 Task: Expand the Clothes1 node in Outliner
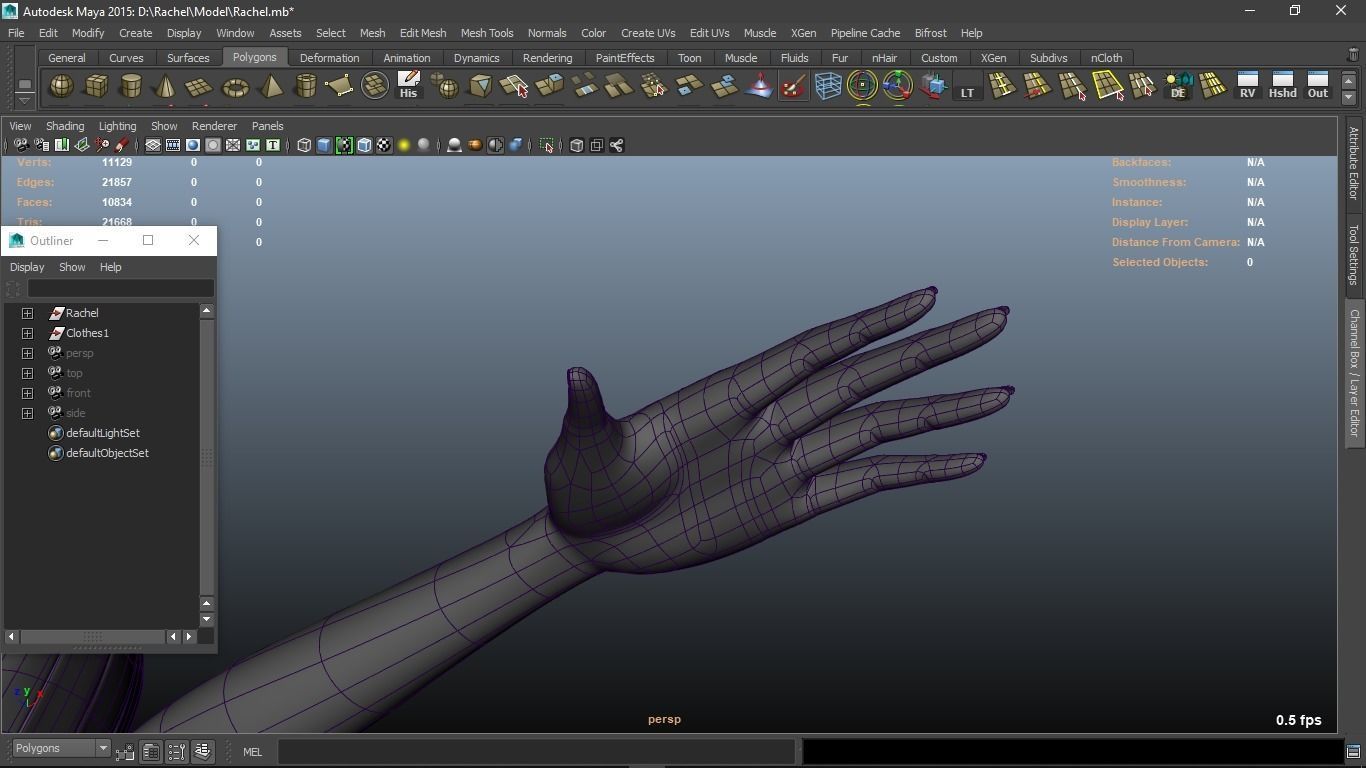click(28, 333)
